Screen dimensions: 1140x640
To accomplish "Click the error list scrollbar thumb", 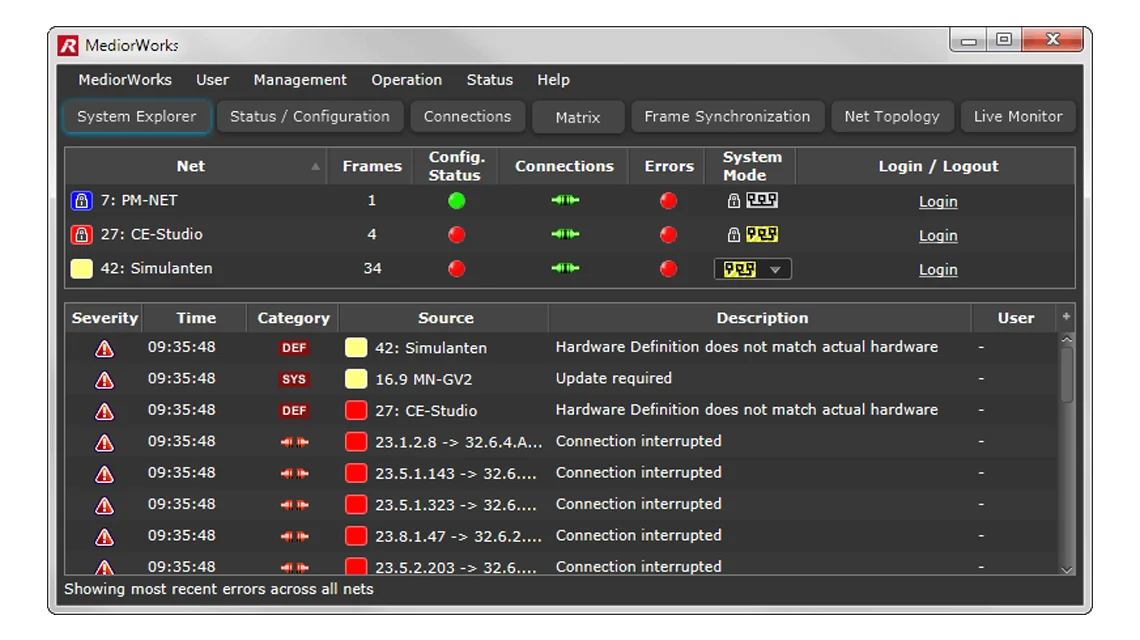I will (1067, 375).
